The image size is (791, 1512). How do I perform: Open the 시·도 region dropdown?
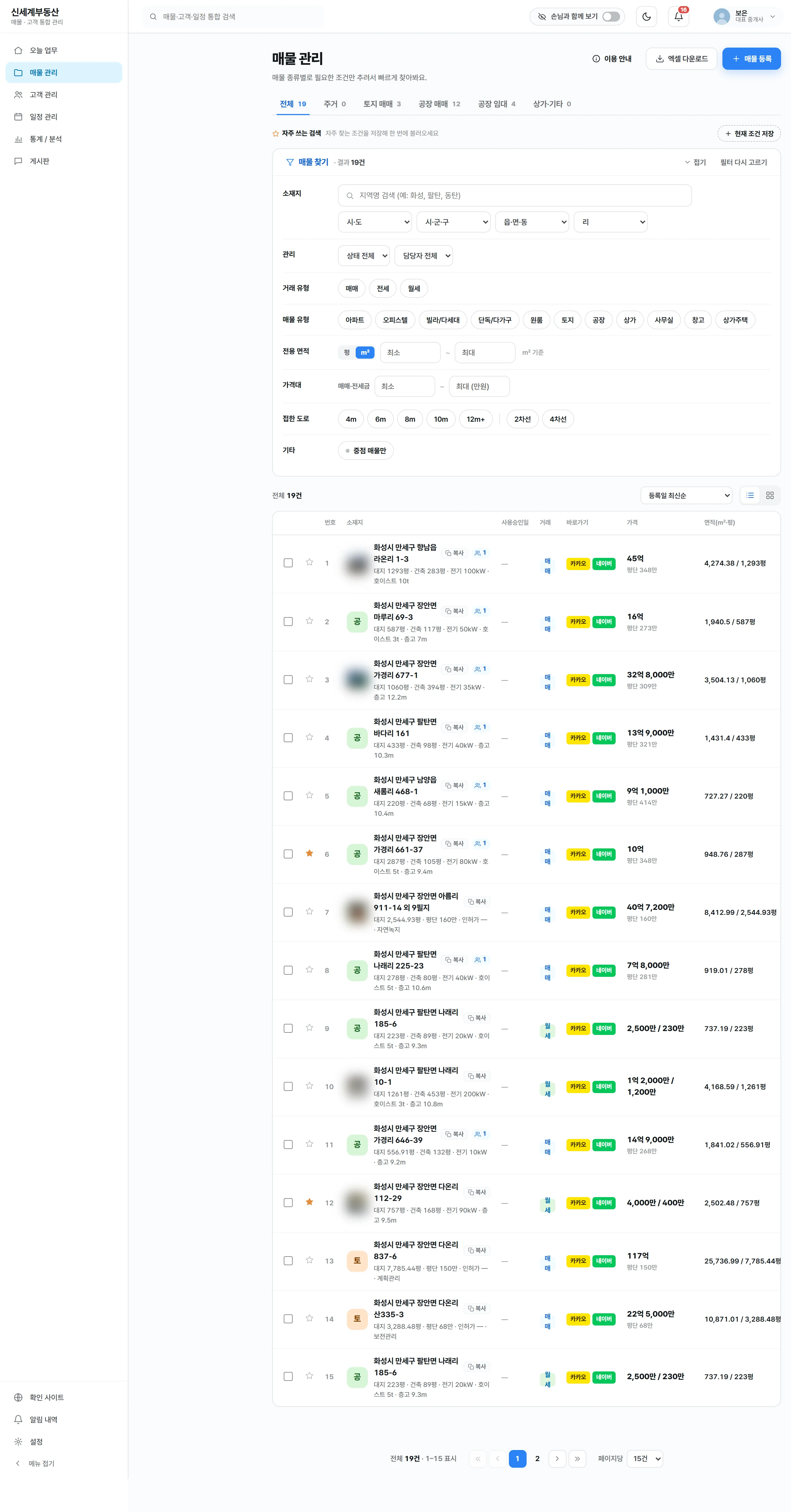tap(375, 222)
